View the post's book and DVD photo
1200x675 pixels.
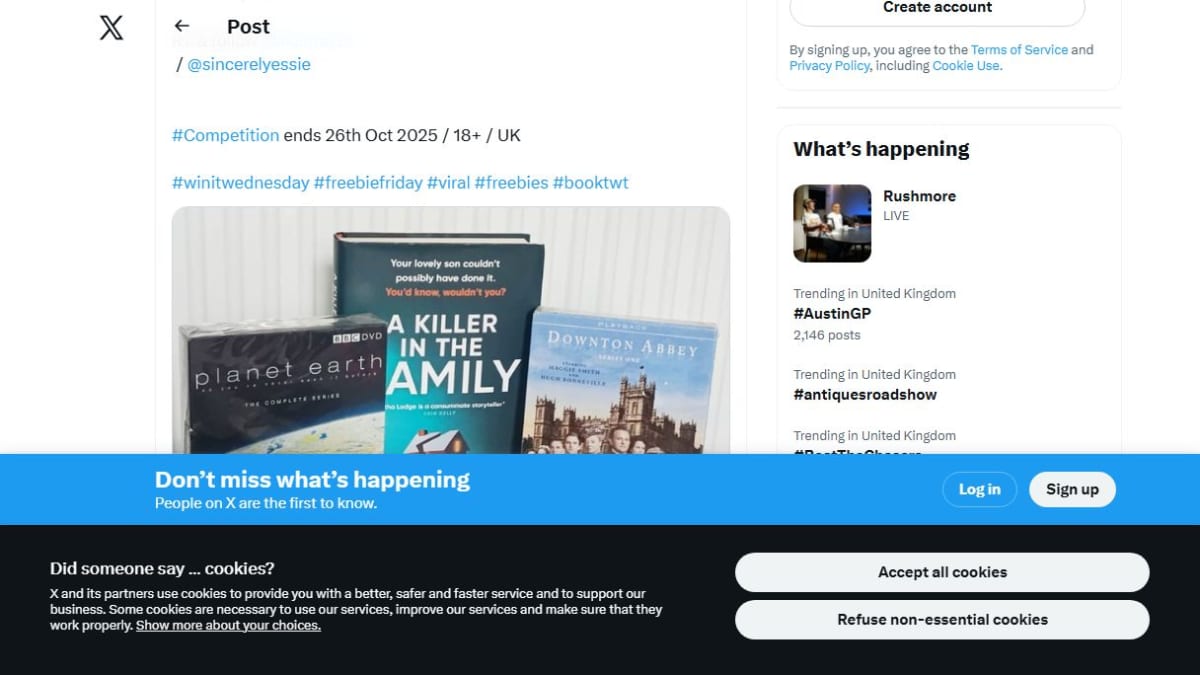click(x=451, y=330)
